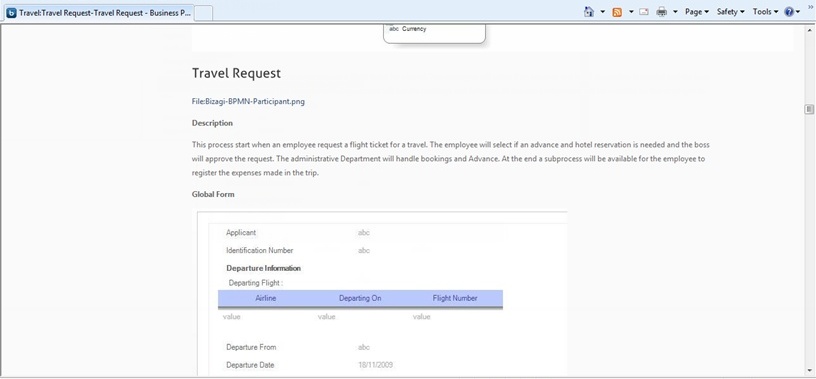Click the Applicant field label
Screen dimensions: 816x379
(241, 233)
